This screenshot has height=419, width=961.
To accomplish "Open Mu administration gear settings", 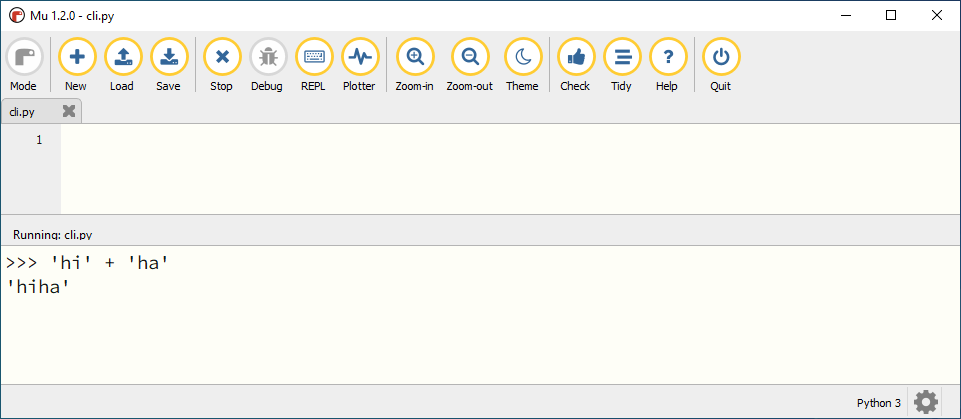I will (x=925, y=402).
